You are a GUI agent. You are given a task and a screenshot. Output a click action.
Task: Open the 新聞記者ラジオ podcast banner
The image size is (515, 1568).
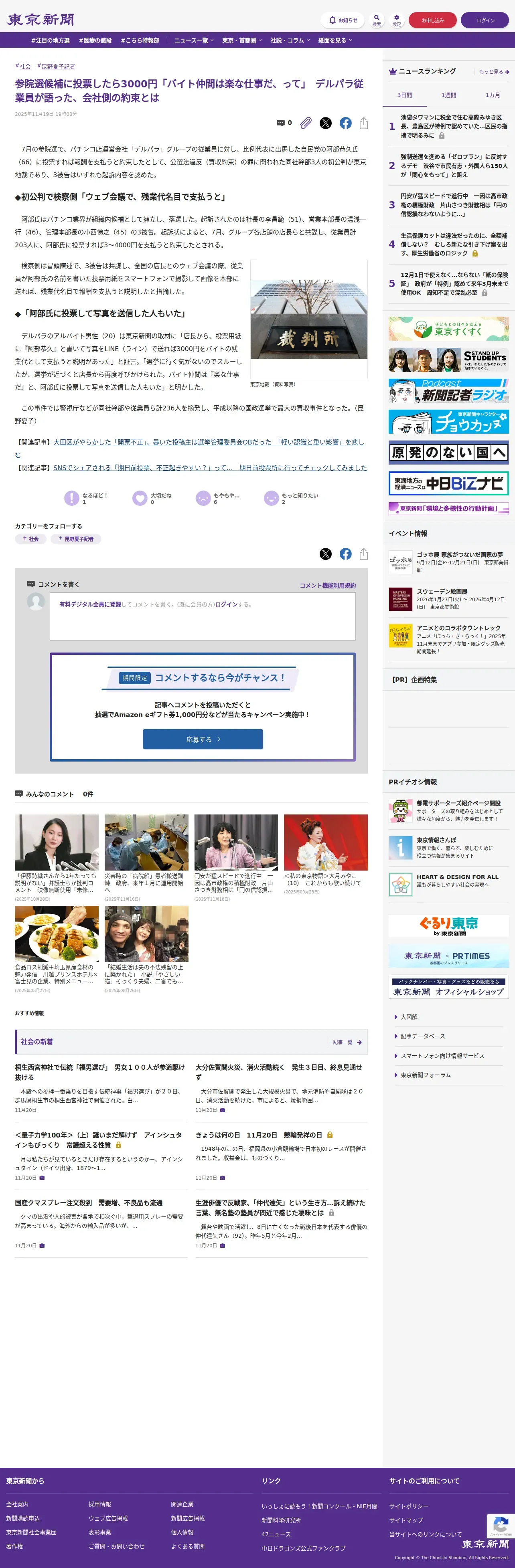coord(448,391)
